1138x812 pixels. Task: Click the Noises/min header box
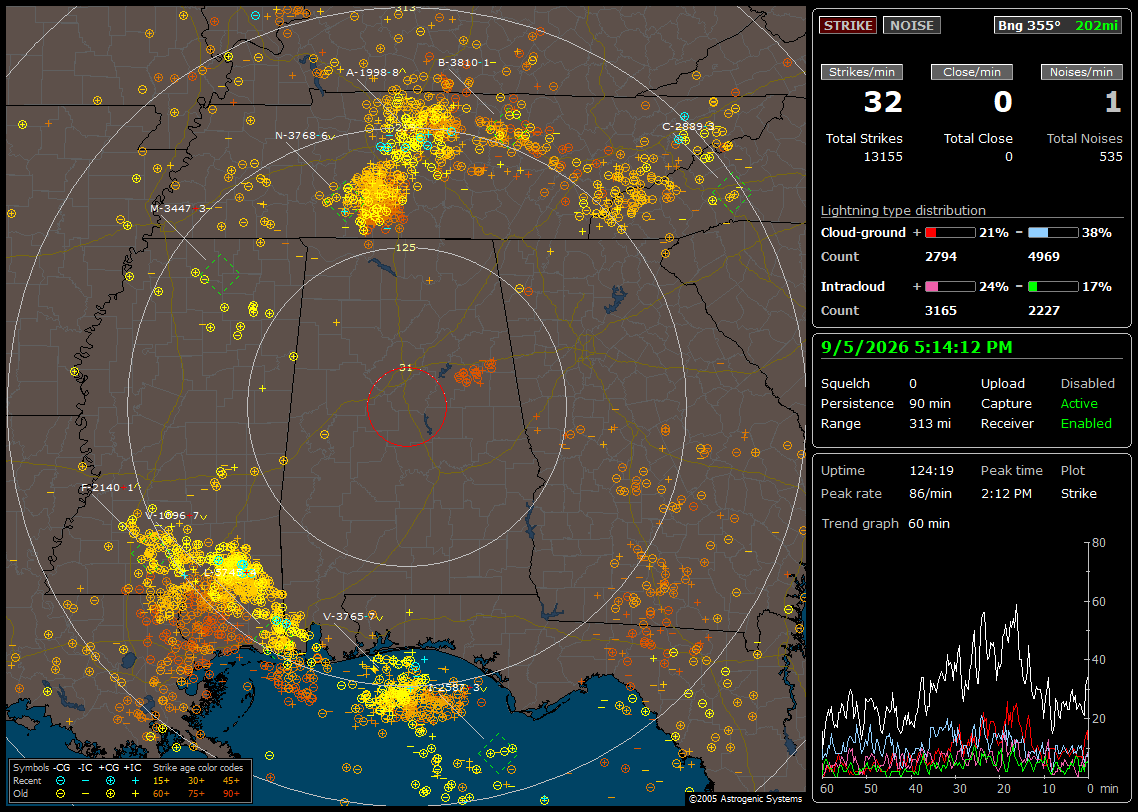pos(1081,72)
